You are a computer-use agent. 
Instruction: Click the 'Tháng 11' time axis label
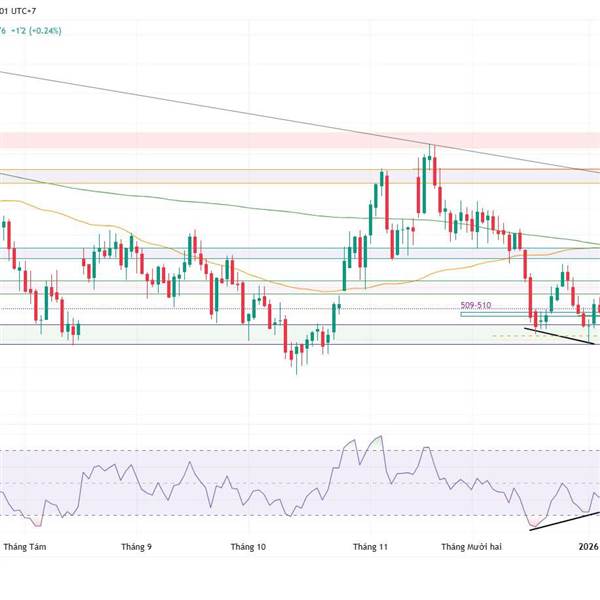pos(370,547)
